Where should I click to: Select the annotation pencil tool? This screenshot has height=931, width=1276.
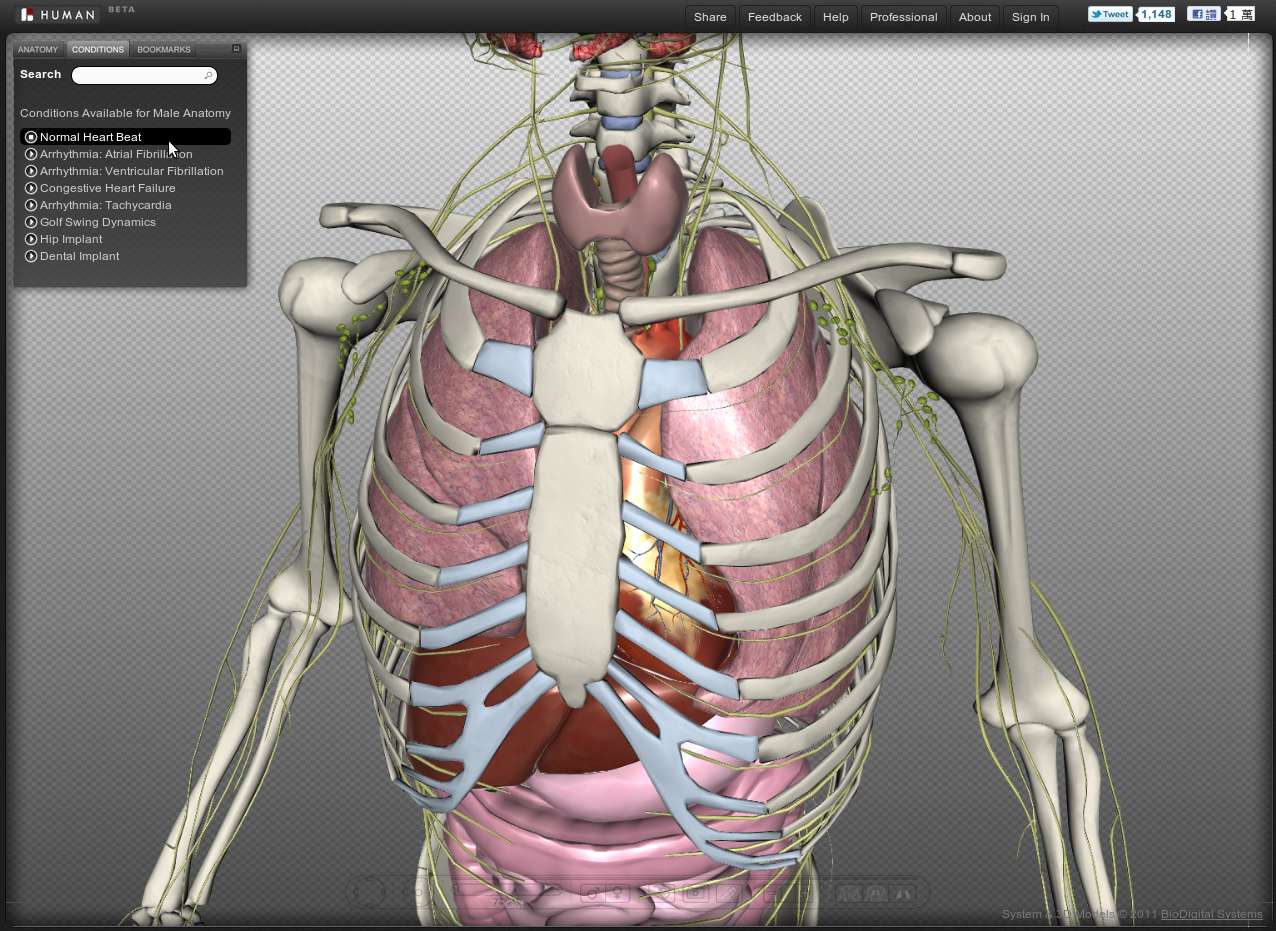click(x=728, y=892)
